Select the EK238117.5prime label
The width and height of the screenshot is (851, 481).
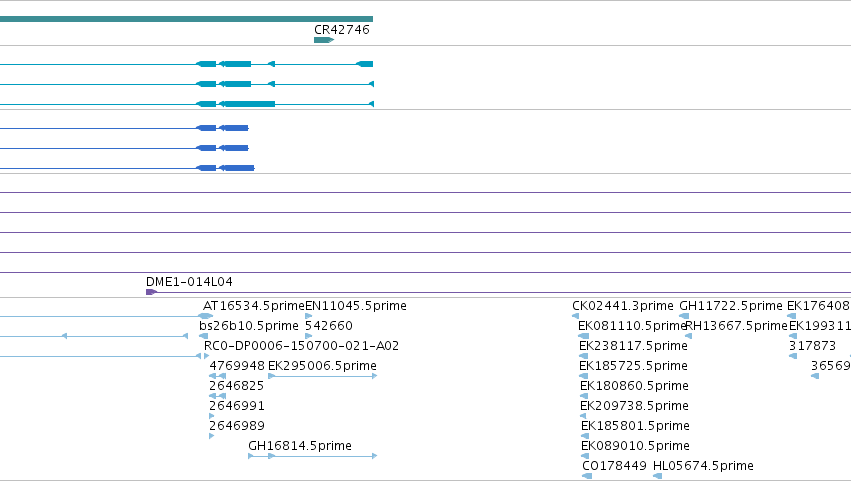pos(633,346)
